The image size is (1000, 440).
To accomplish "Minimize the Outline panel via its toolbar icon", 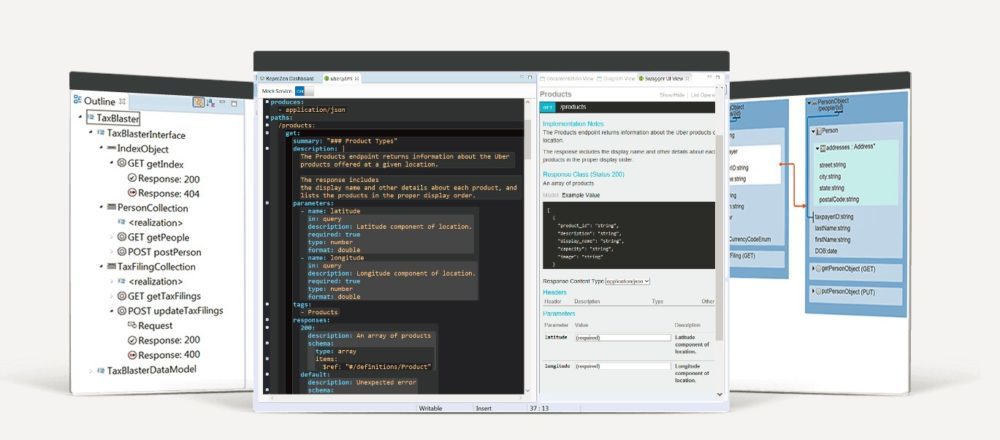I will (x=226, y=101).
